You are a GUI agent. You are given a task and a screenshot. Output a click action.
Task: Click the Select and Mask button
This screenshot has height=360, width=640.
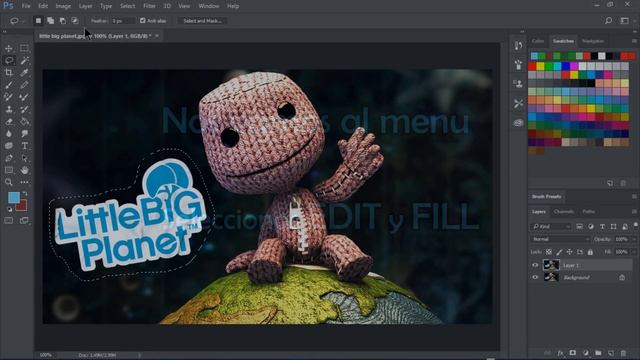click(202, 20)
